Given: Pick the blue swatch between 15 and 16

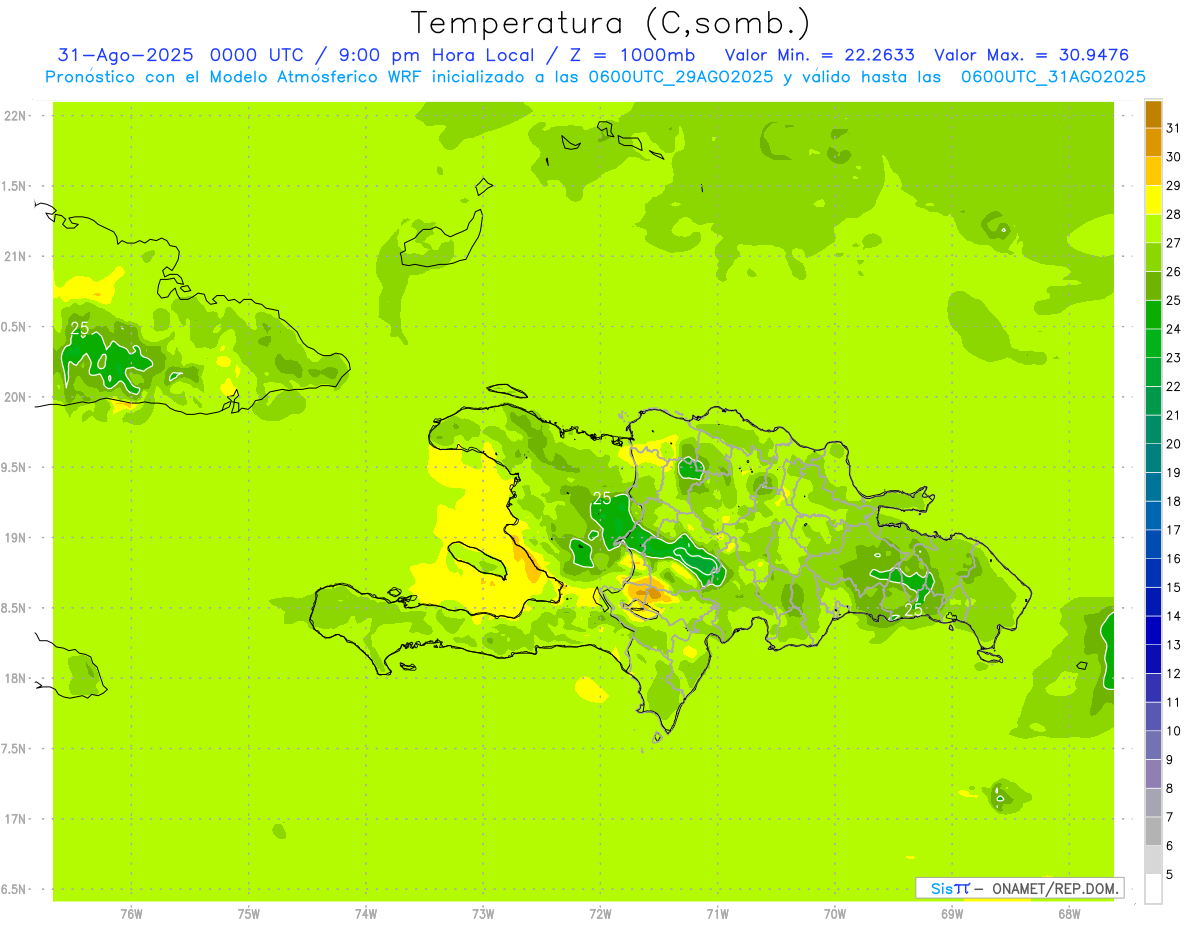Looking at the screenshot, I should tap(1153, 573).
